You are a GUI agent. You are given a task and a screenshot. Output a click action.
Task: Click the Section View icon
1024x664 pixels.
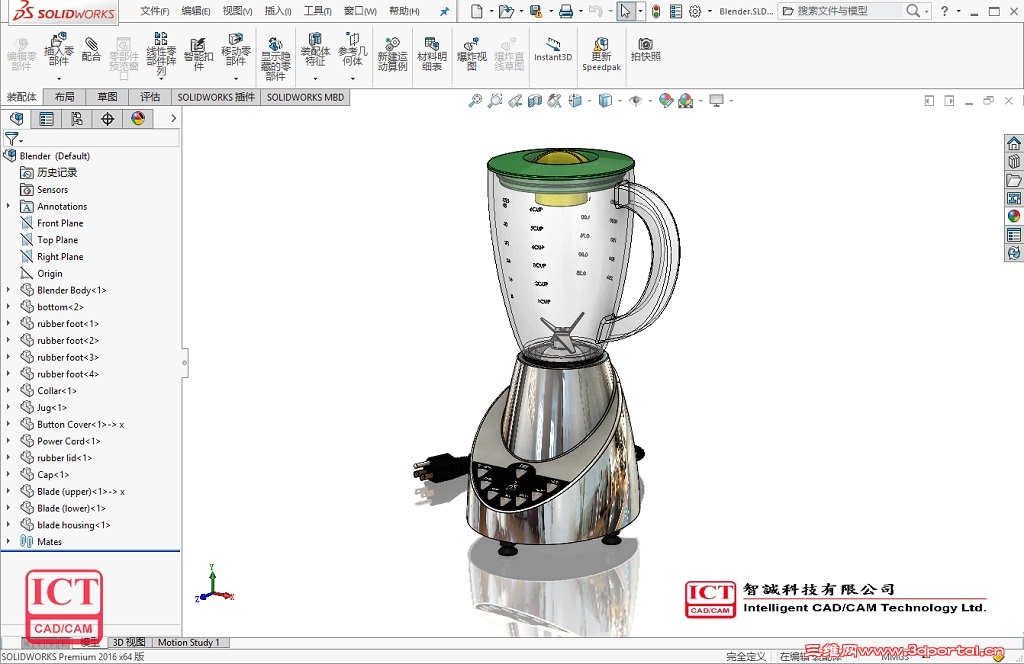tap(535, 101)
